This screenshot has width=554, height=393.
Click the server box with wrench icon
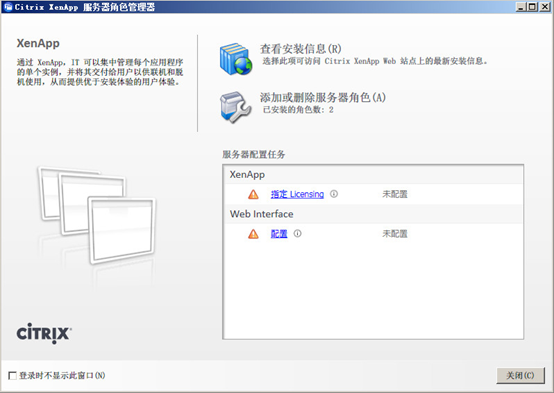236,107
